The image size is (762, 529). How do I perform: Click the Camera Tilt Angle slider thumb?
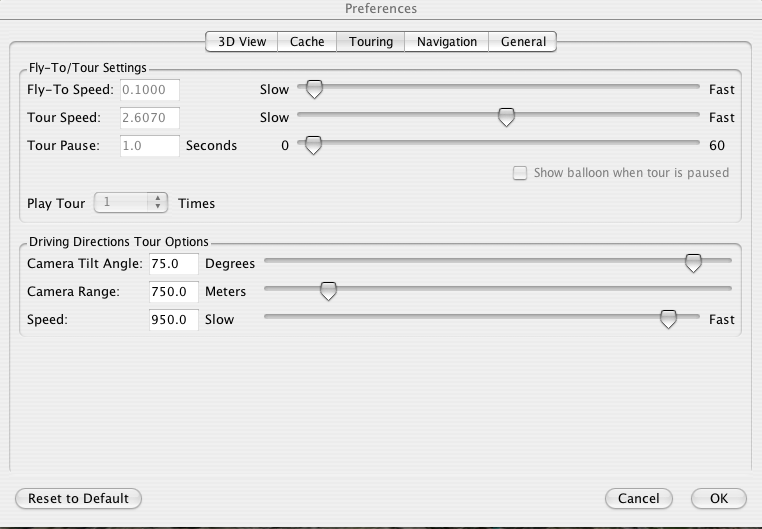pos(692,264)
